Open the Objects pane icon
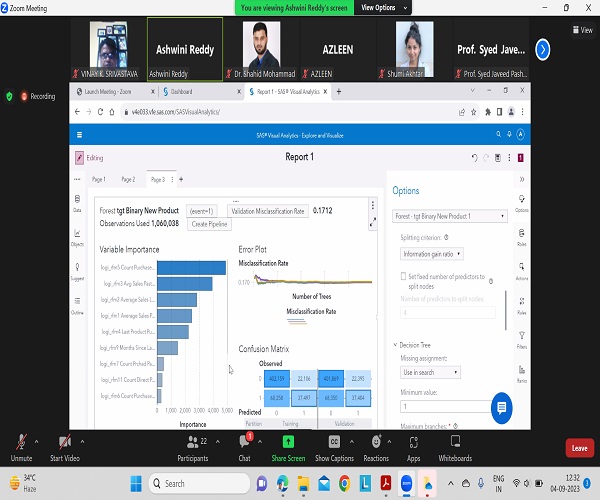This screenshot has width=600, height=500. point(77,237)
